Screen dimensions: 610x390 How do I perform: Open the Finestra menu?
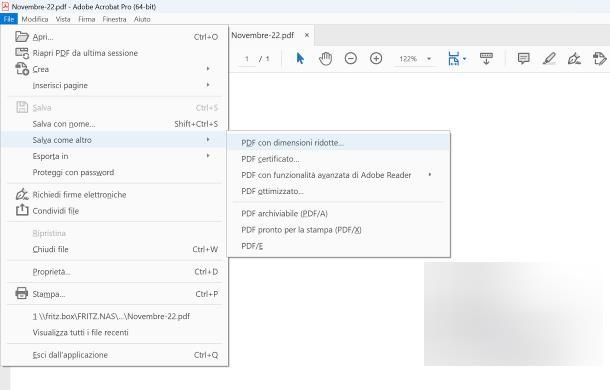click(114, 19)
